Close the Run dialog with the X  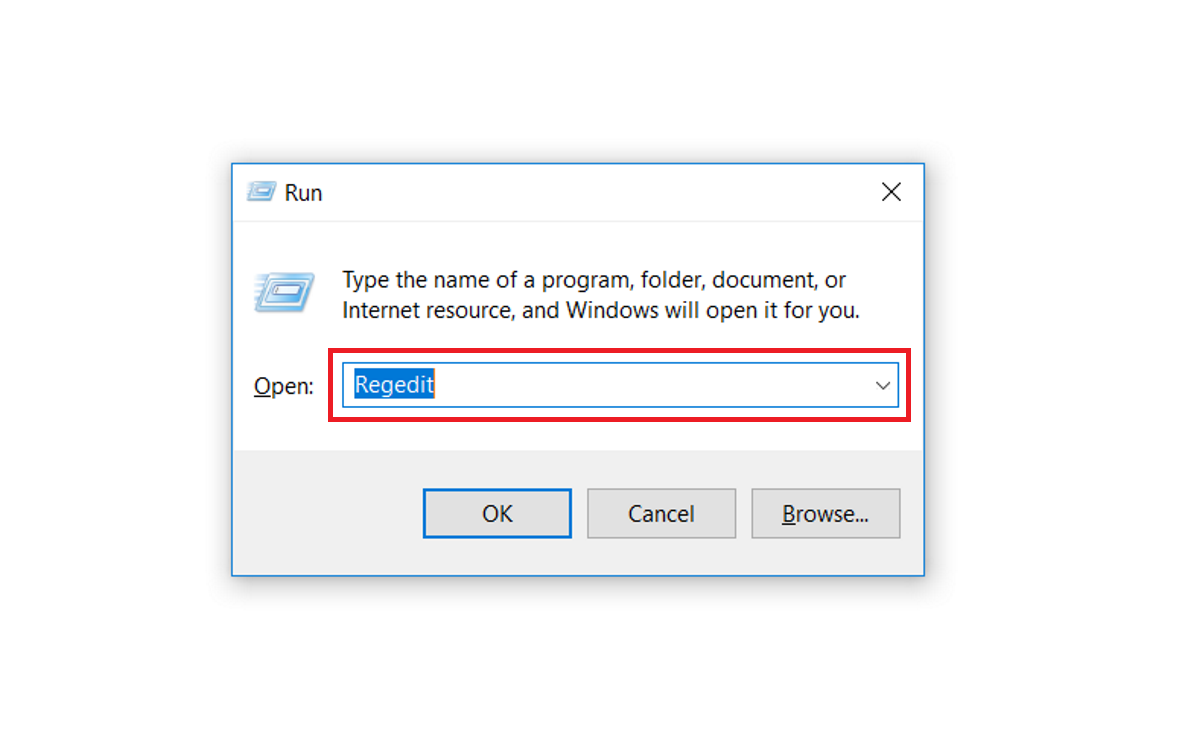pyautogui.click(x=891, y=191)
